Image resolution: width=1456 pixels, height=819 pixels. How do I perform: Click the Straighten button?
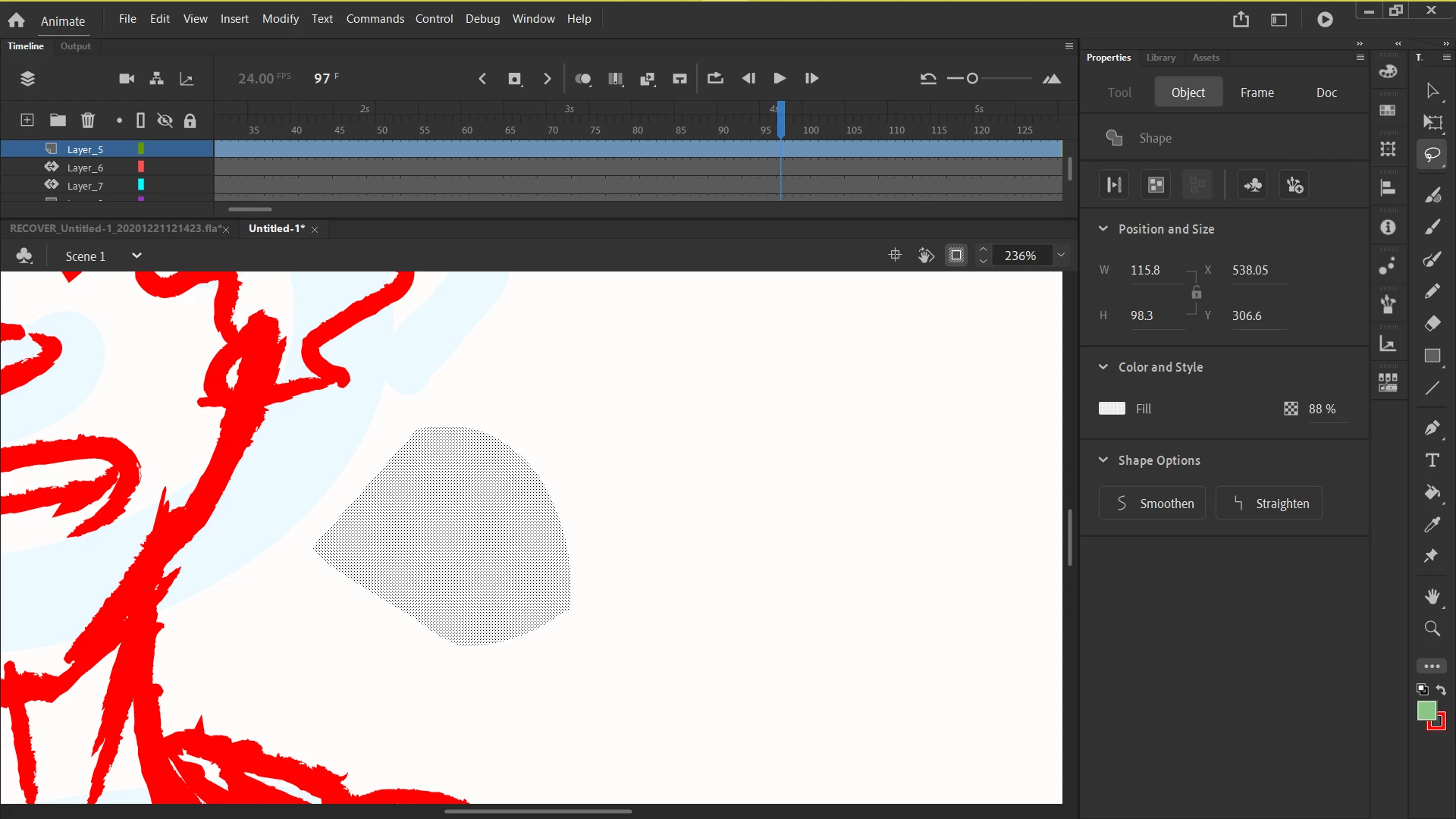tap(1269, 504)
